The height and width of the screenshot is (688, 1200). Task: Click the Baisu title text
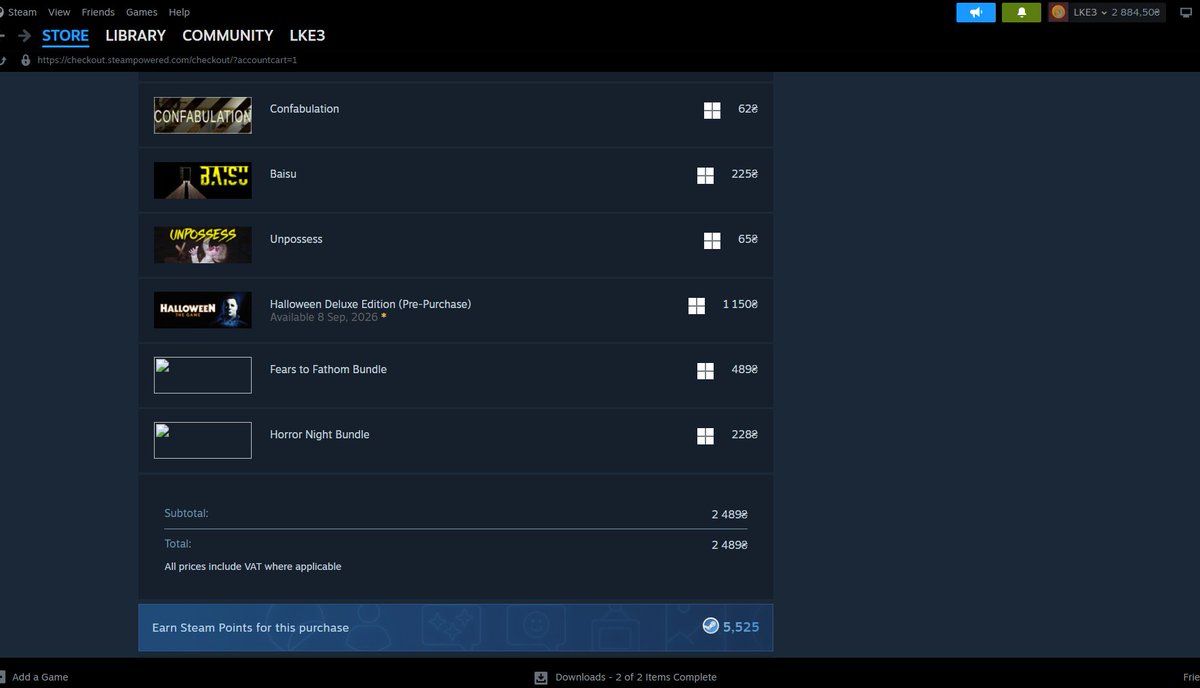click(x=283, y=174)
